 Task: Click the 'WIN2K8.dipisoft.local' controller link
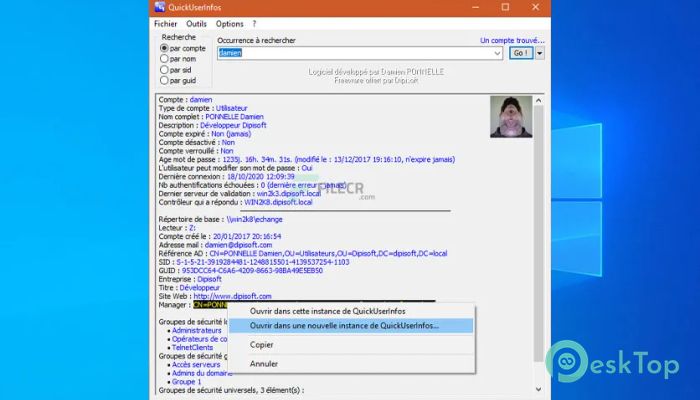point(278,202)
